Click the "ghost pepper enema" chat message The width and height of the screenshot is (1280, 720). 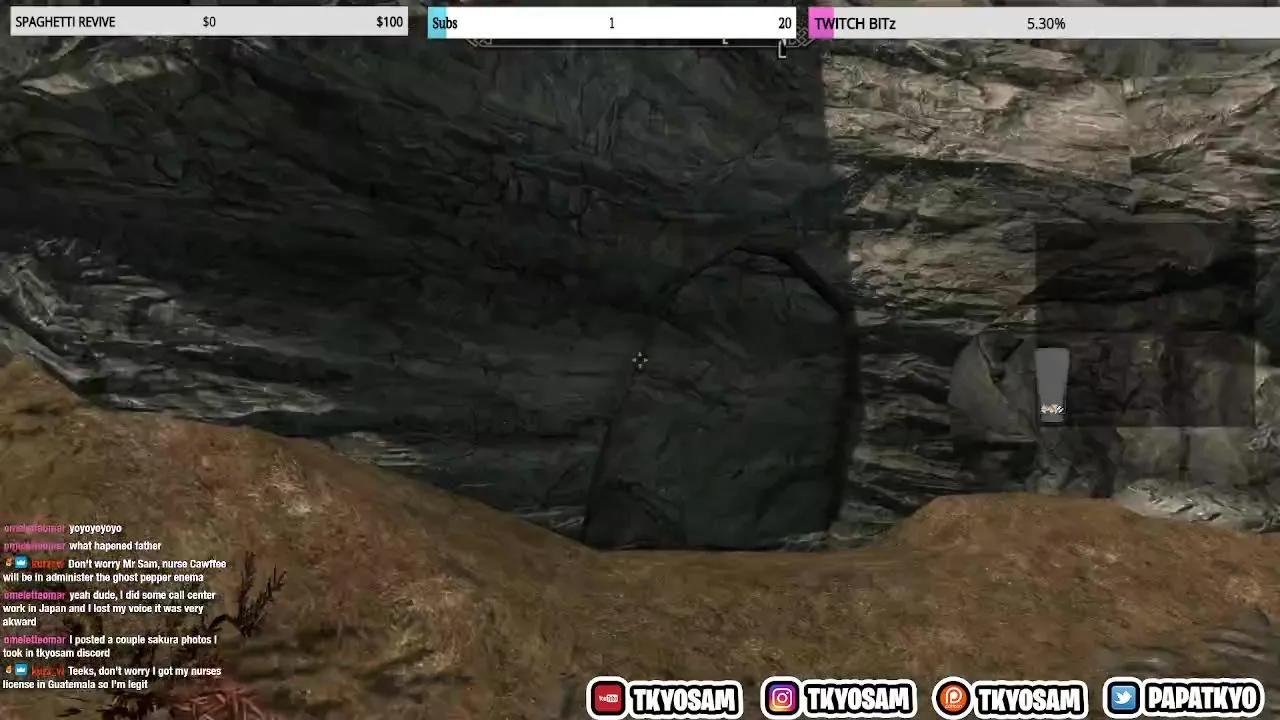tap(115, 570)
